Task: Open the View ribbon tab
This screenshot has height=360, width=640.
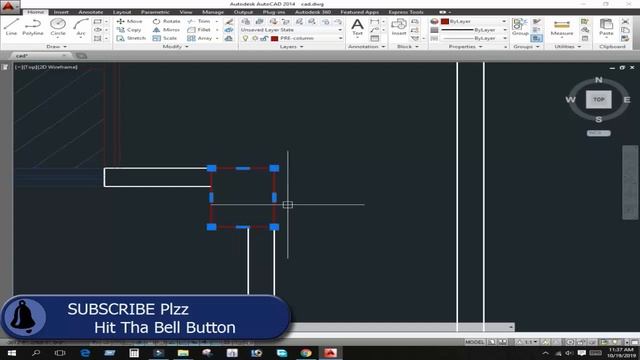Action: tap(186, 12)
